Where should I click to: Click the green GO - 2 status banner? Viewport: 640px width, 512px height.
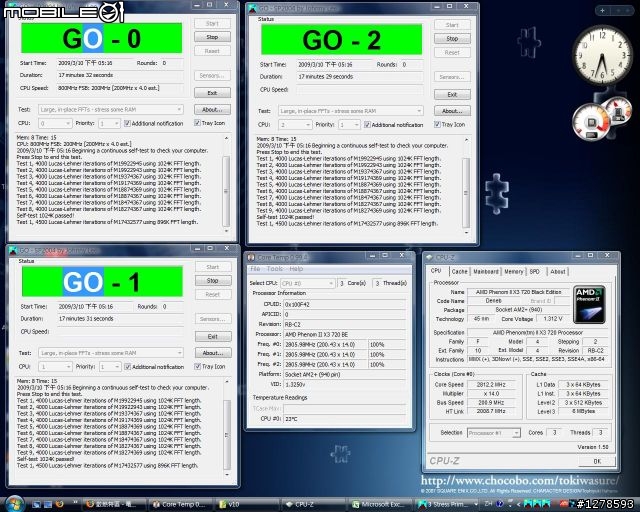tap(342, 40)
